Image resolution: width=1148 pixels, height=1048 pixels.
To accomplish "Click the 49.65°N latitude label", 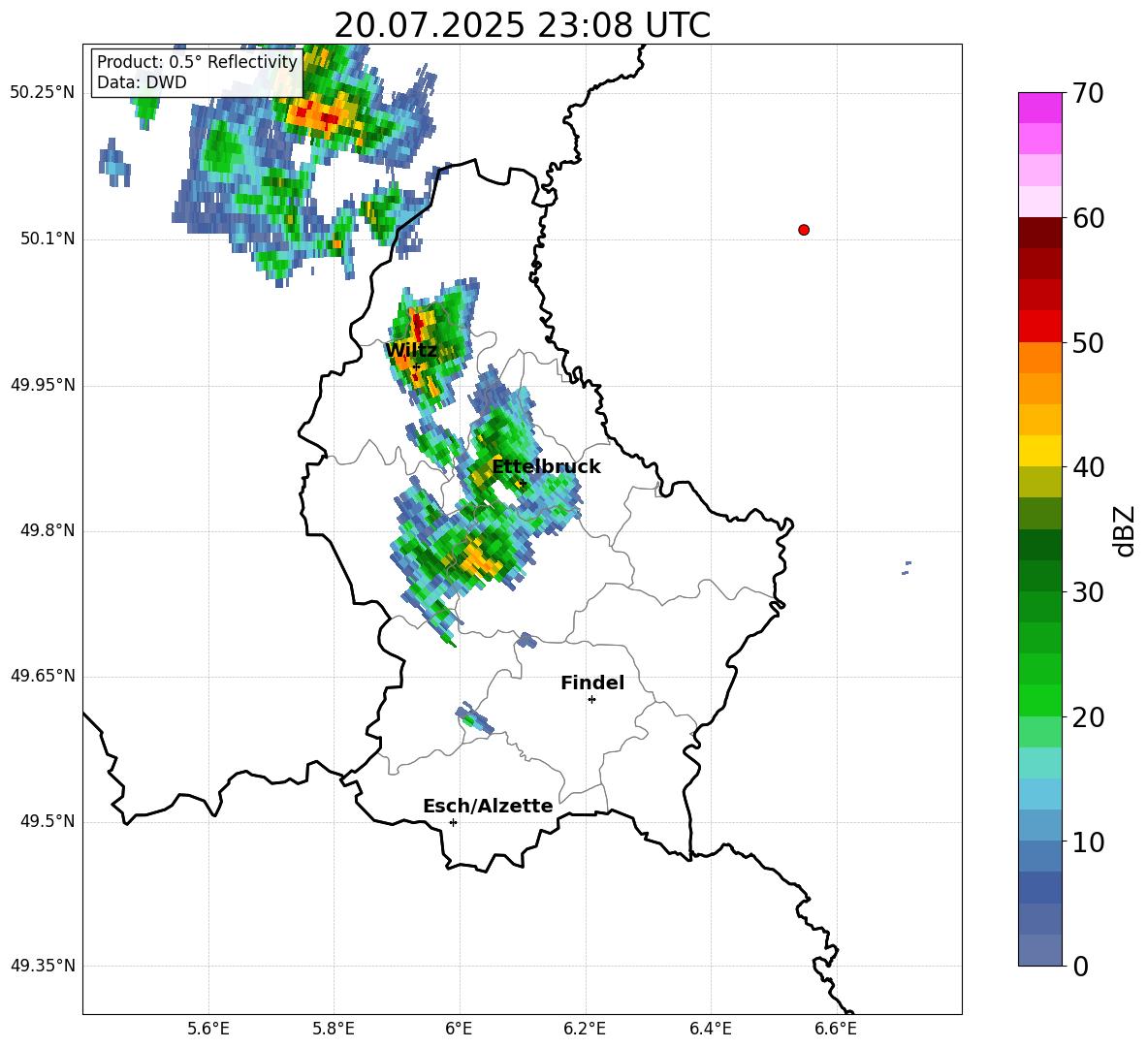I will (43, 676).
